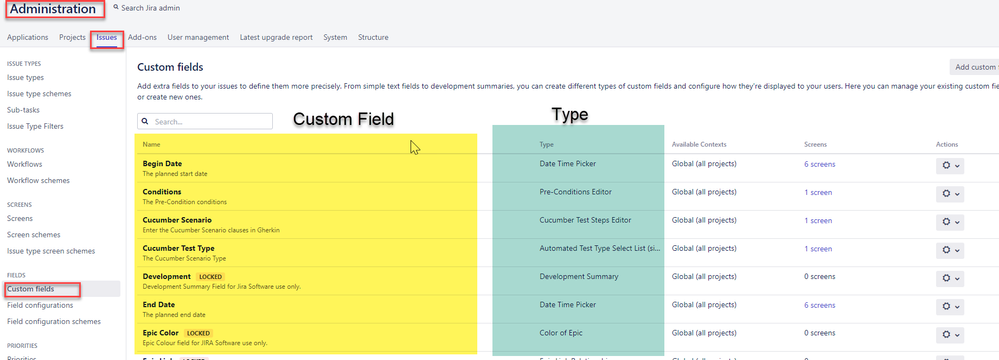Focus the Search Jira admin field
This screenshot has height=360, width=999.
[x=150, y=8]
